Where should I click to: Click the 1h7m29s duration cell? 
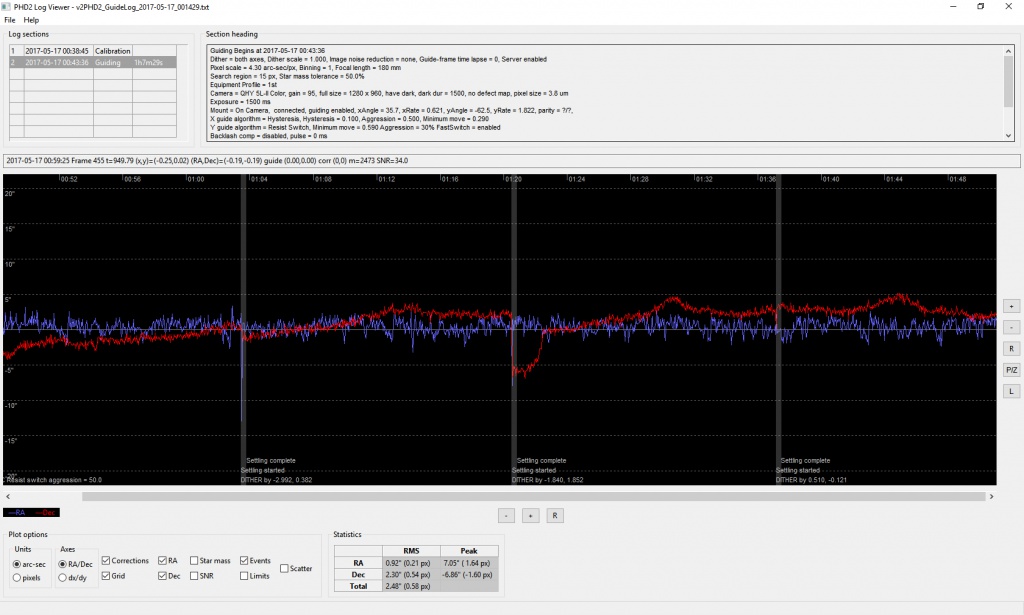click(154, 63)
